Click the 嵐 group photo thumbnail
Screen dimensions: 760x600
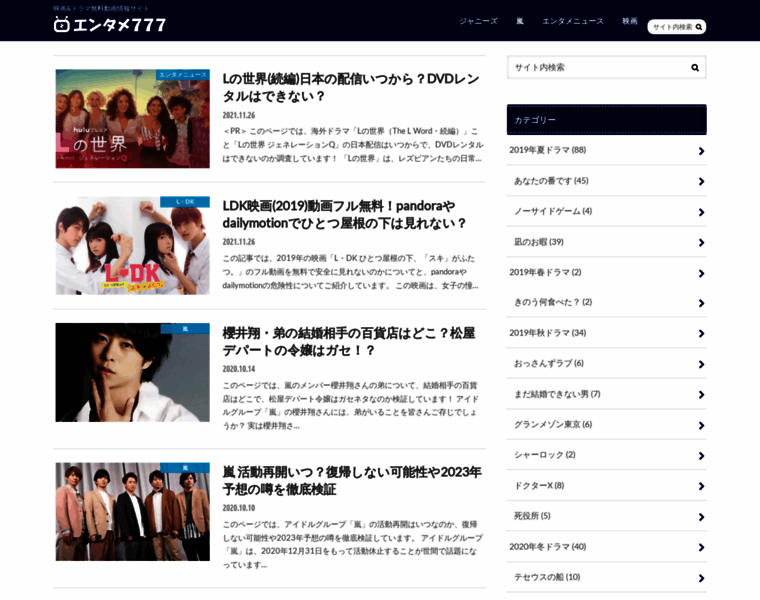(133, 511)
